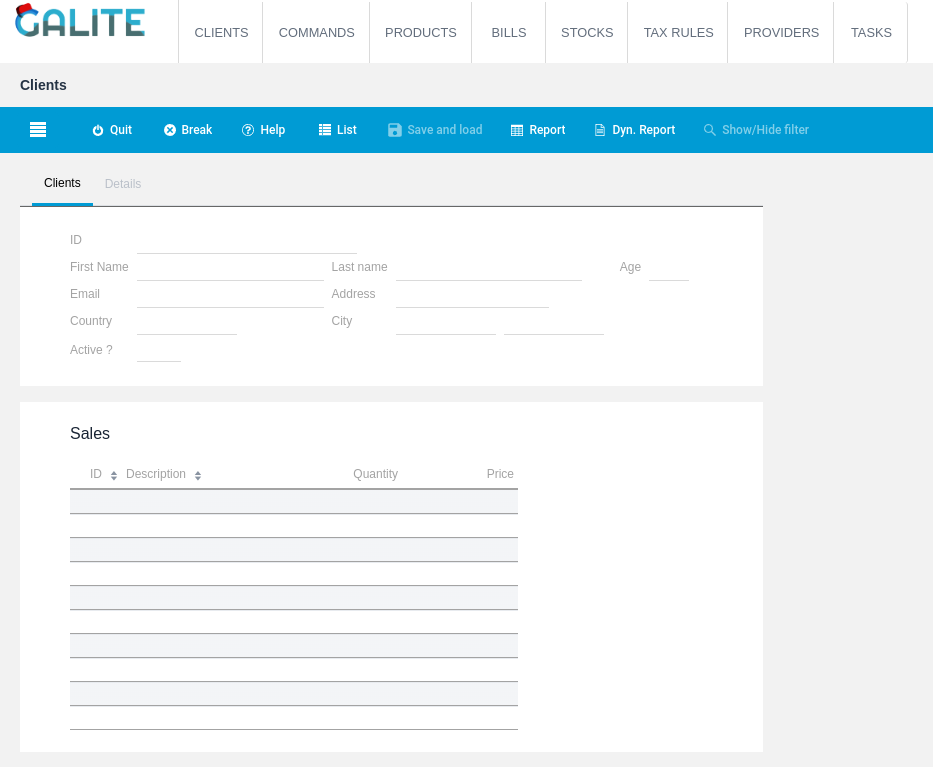
Task: Click the Address input field
Action: (x=472, y=295)
